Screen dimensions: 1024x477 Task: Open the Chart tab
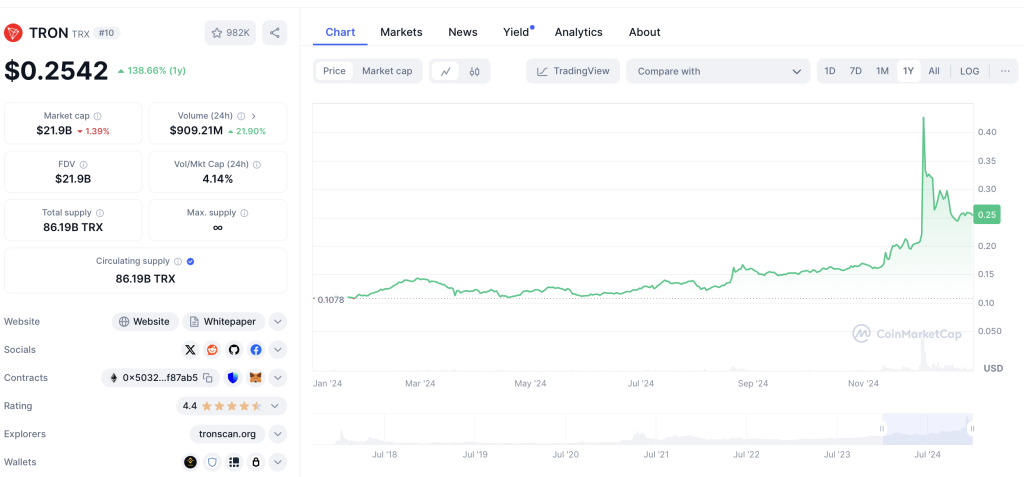coord(340,32)
